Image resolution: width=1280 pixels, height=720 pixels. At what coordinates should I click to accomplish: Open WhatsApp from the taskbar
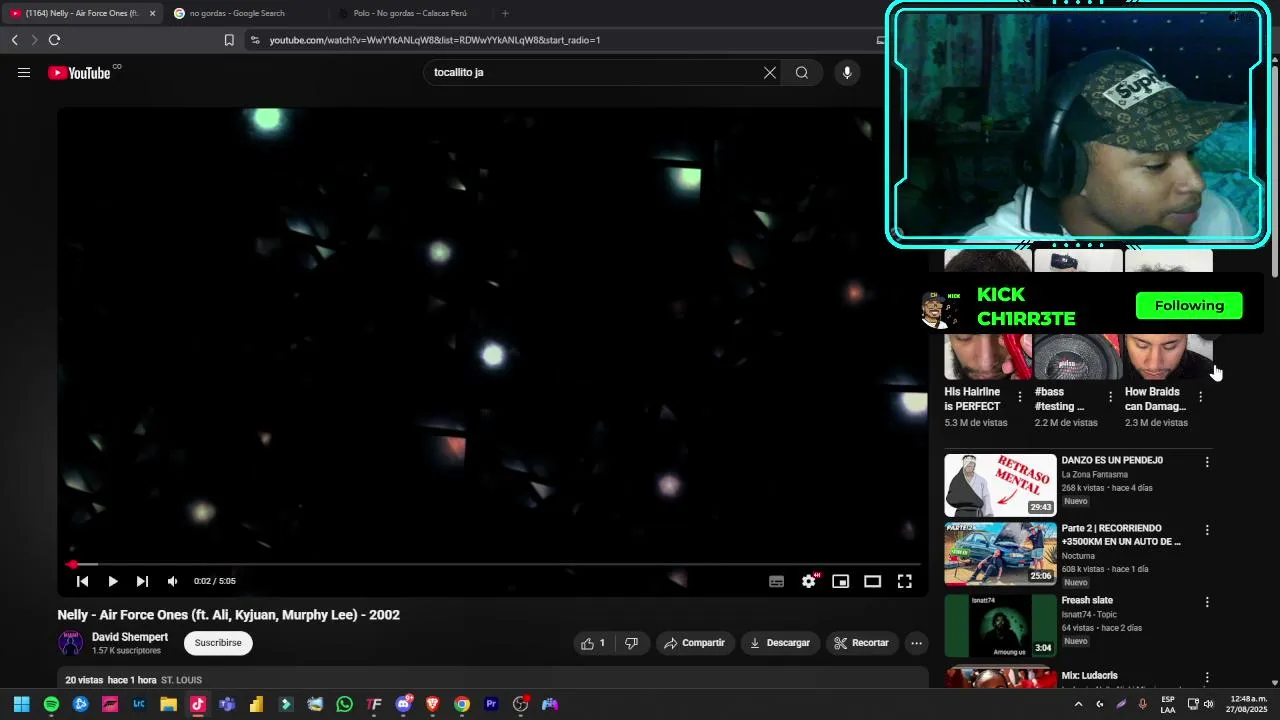344,704
